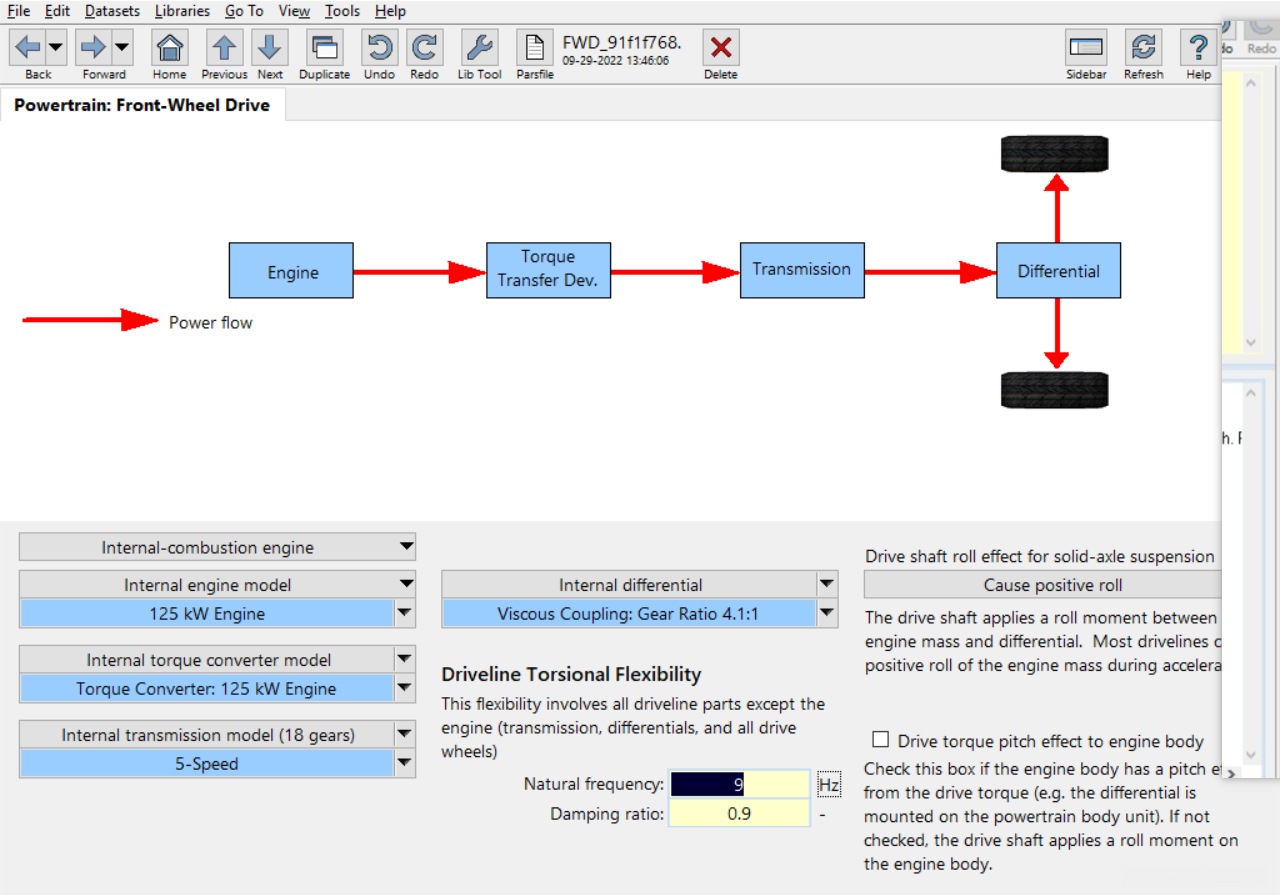This screenshot has width=1280, height=895.
Task: Go to Previous dataset arrow icon
Action: point(224,47)
